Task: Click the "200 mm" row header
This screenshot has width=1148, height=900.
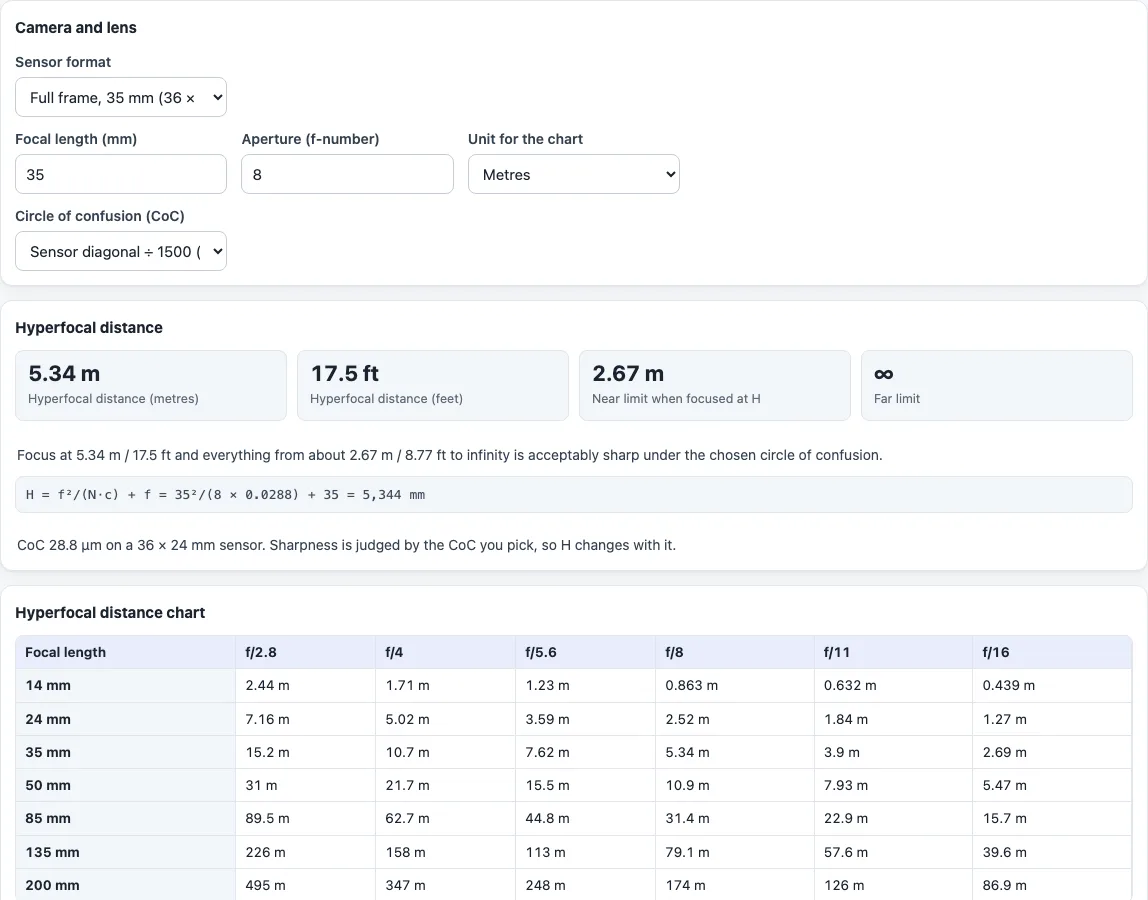Action: point(125,885)
